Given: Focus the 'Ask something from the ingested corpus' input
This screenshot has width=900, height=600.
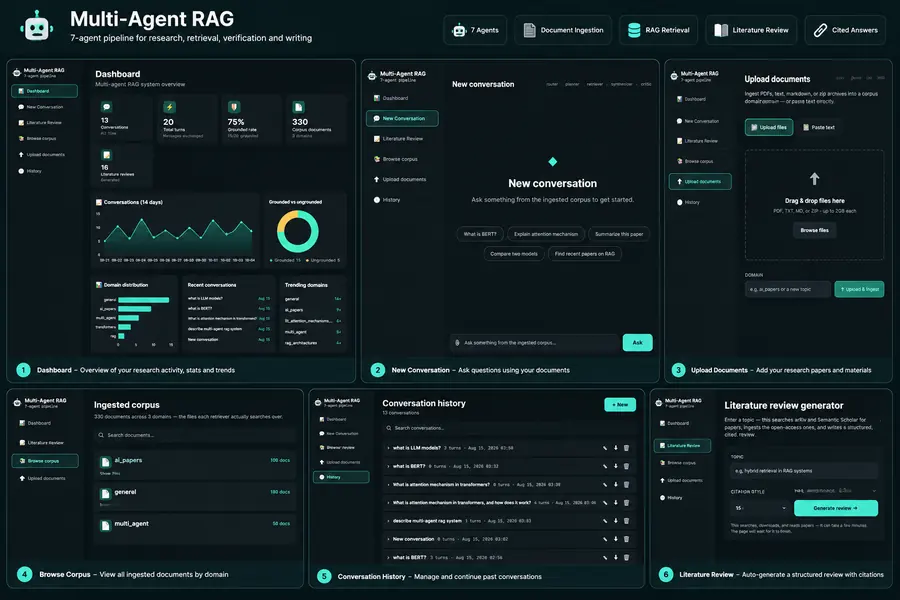Looking at the screenshot, I should 535,343.
